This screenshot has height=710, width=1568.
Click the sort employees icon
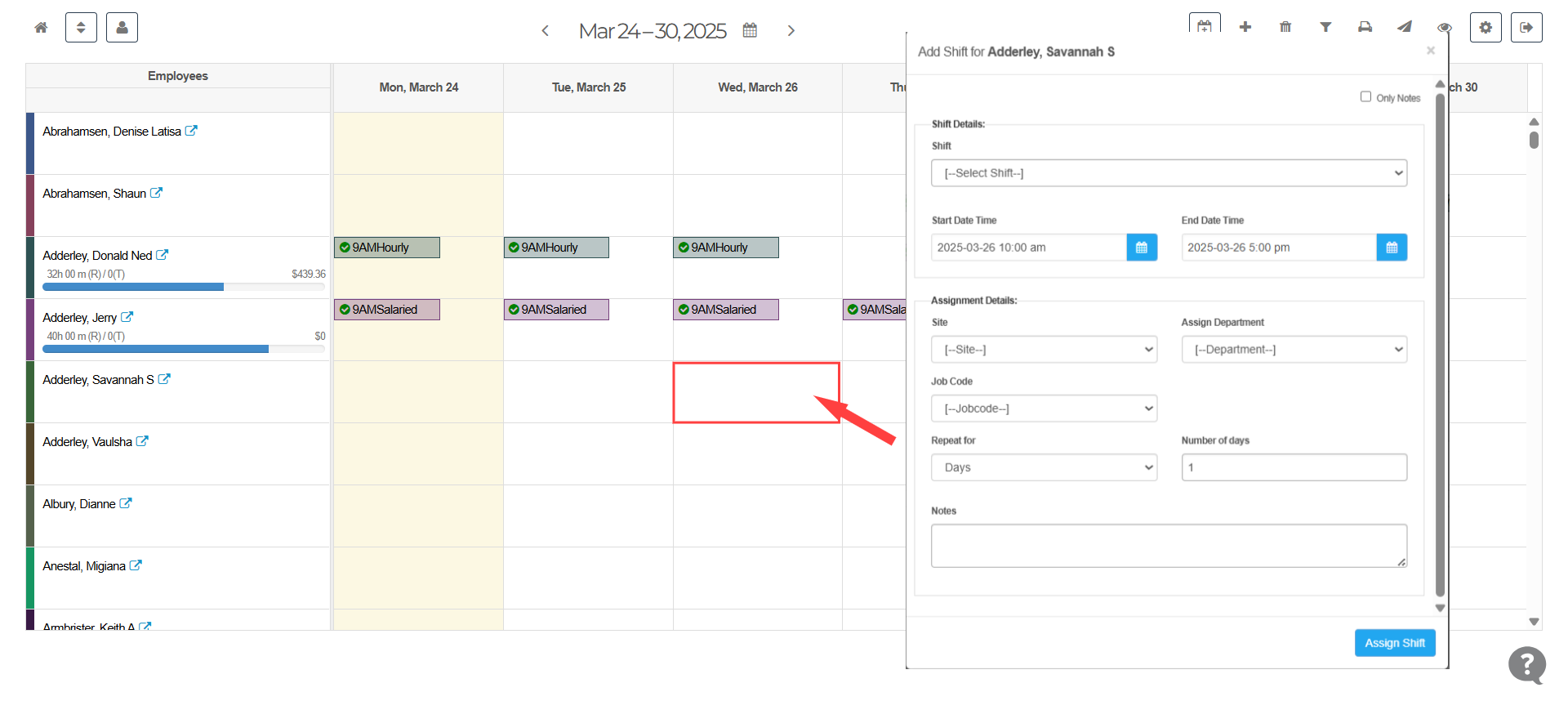[x=81, y=27]
